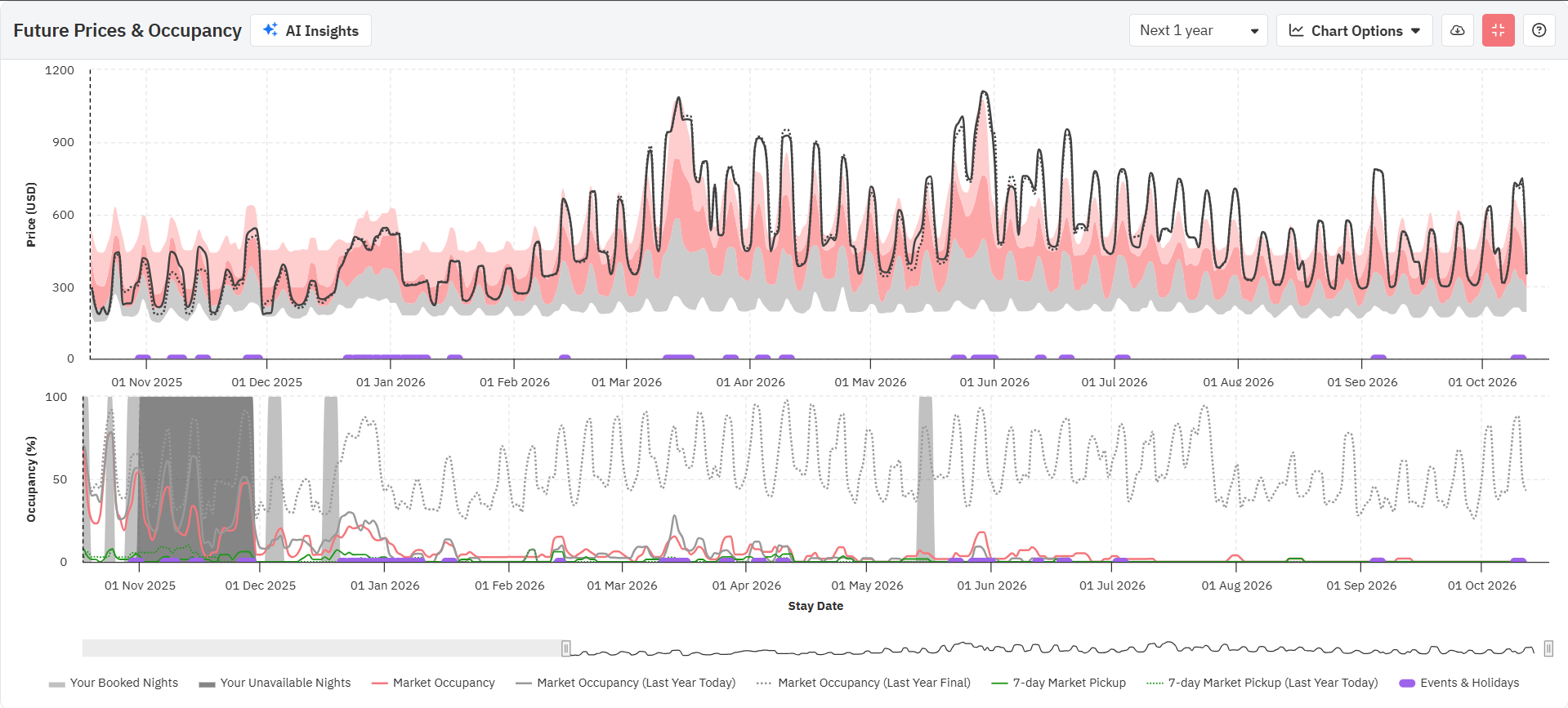
Task: Toggle Market Occupancy (Last Year Today) legend
Action: [626, 683]
